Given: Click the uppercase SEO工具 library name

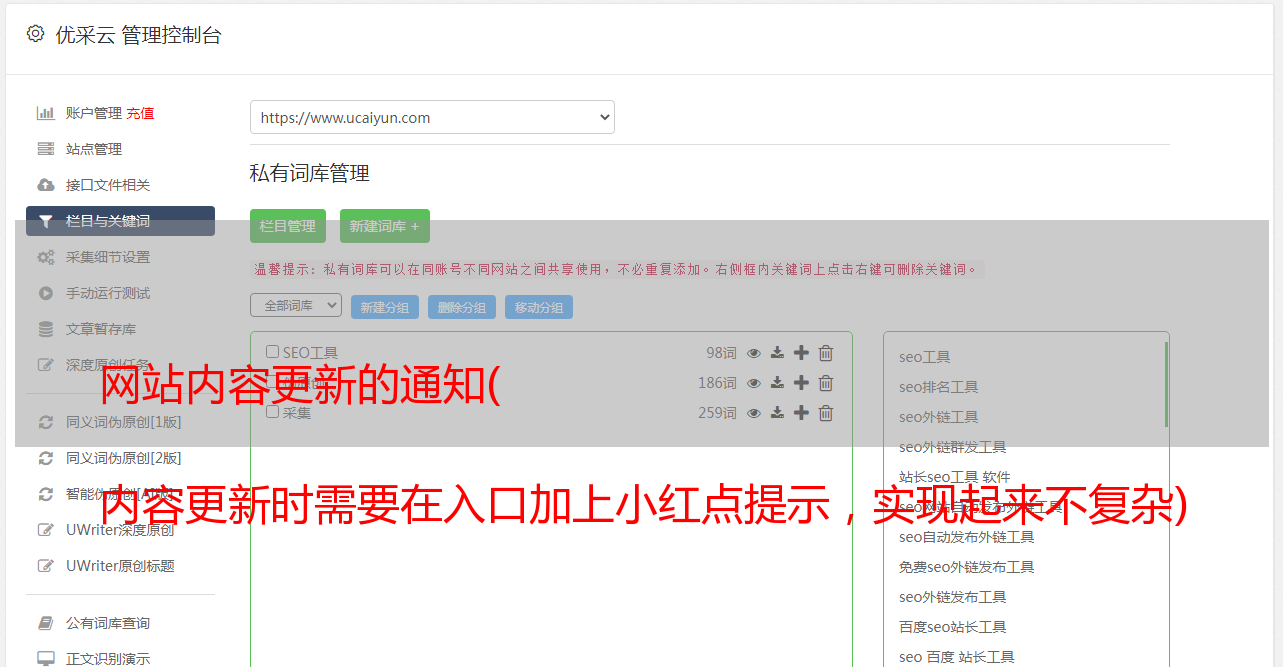Looking at the screenshot, I should coord(310,353).
